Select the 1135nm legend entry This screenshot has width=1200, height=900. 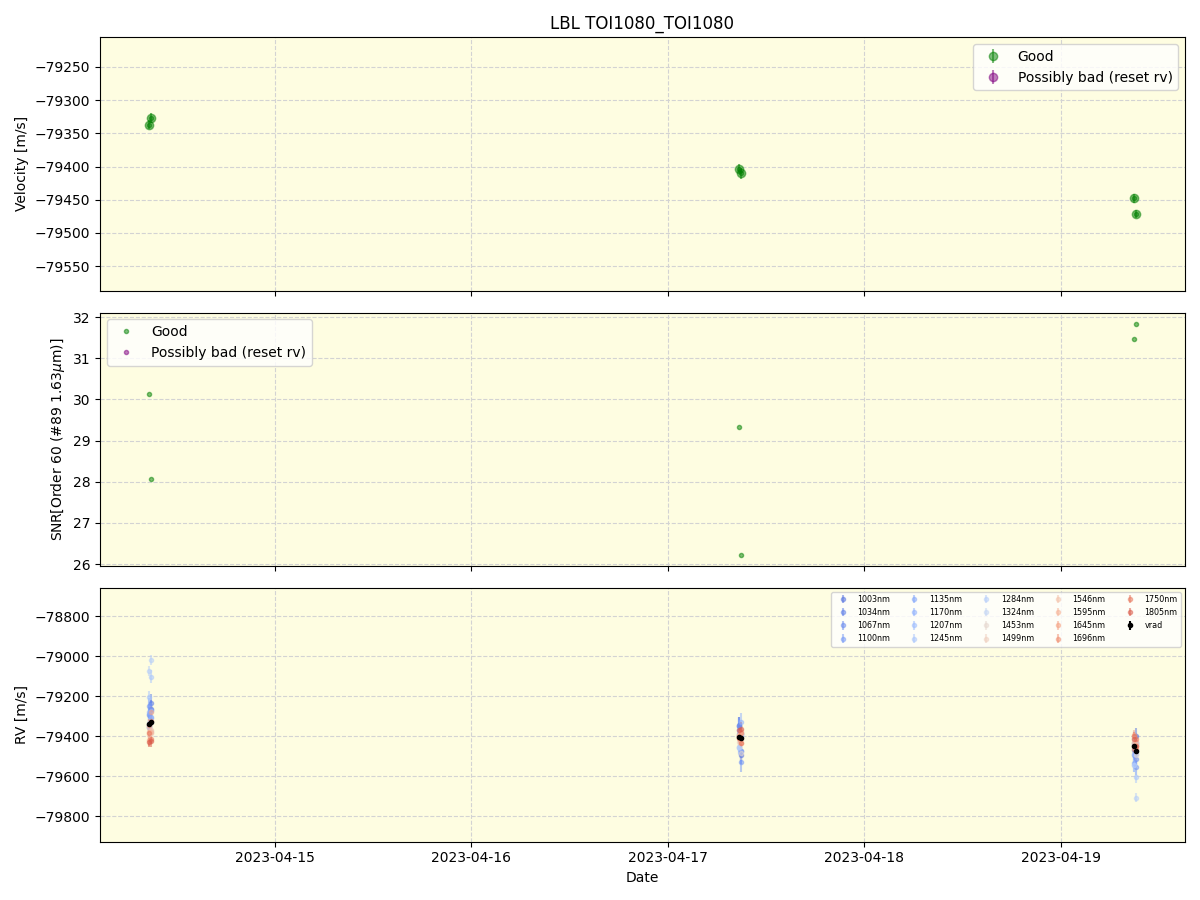point(937,599)
